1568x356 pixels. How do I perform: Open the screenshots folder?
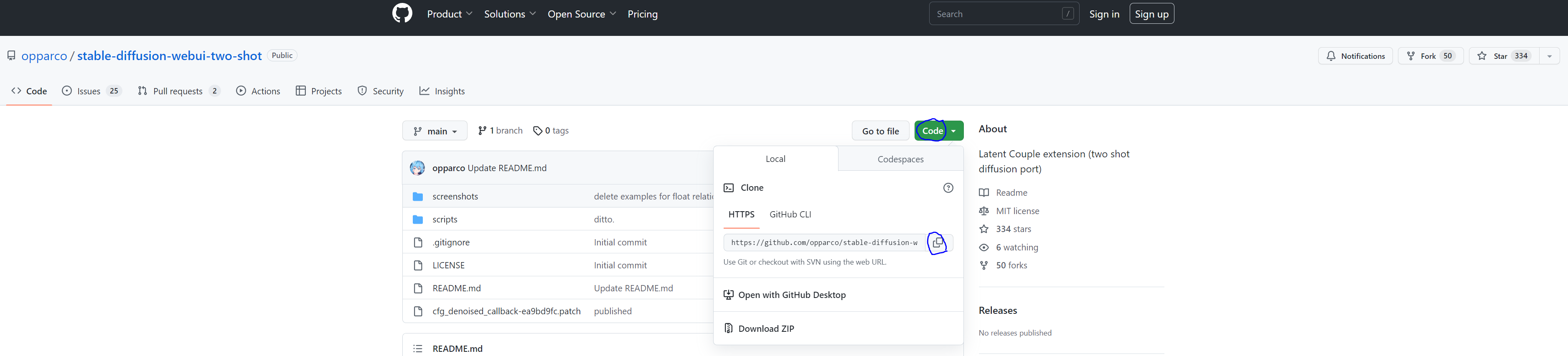(455, 197)
